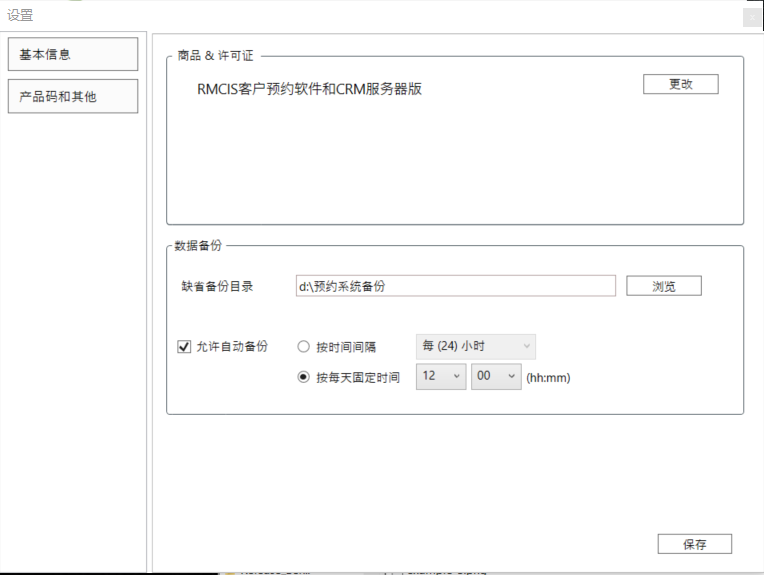Viewport: 764px width, 575px height.
Task: Open the hour dropdown showing 12
Action: pos(441,377)
